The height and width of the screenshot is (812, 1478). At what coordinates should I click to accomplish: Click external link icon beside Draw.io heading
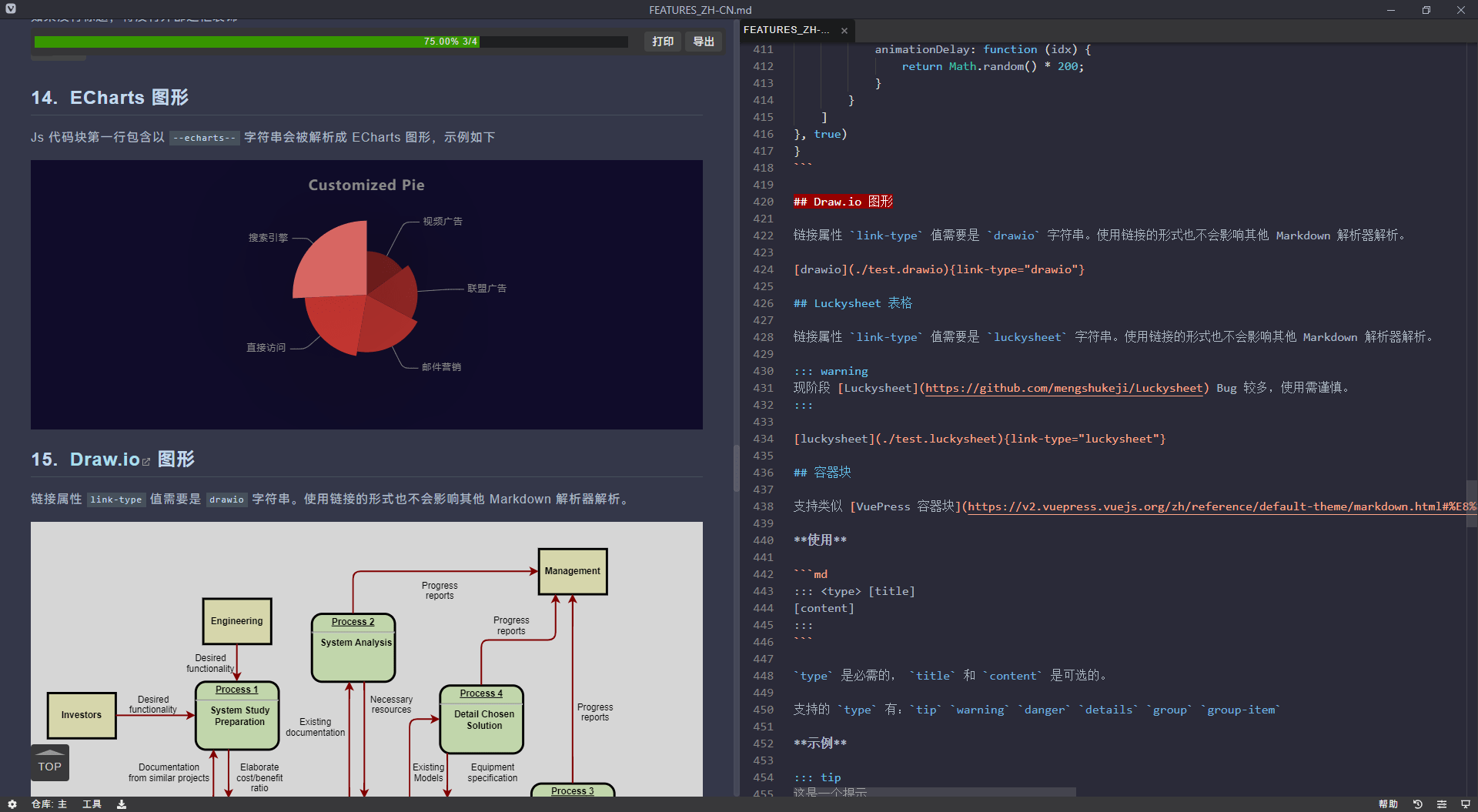tap(146, 462)
